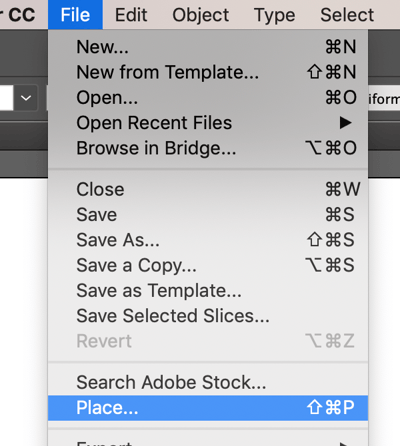
Task: Open the control bar dropdown chevron
Action: pos(26,98)
